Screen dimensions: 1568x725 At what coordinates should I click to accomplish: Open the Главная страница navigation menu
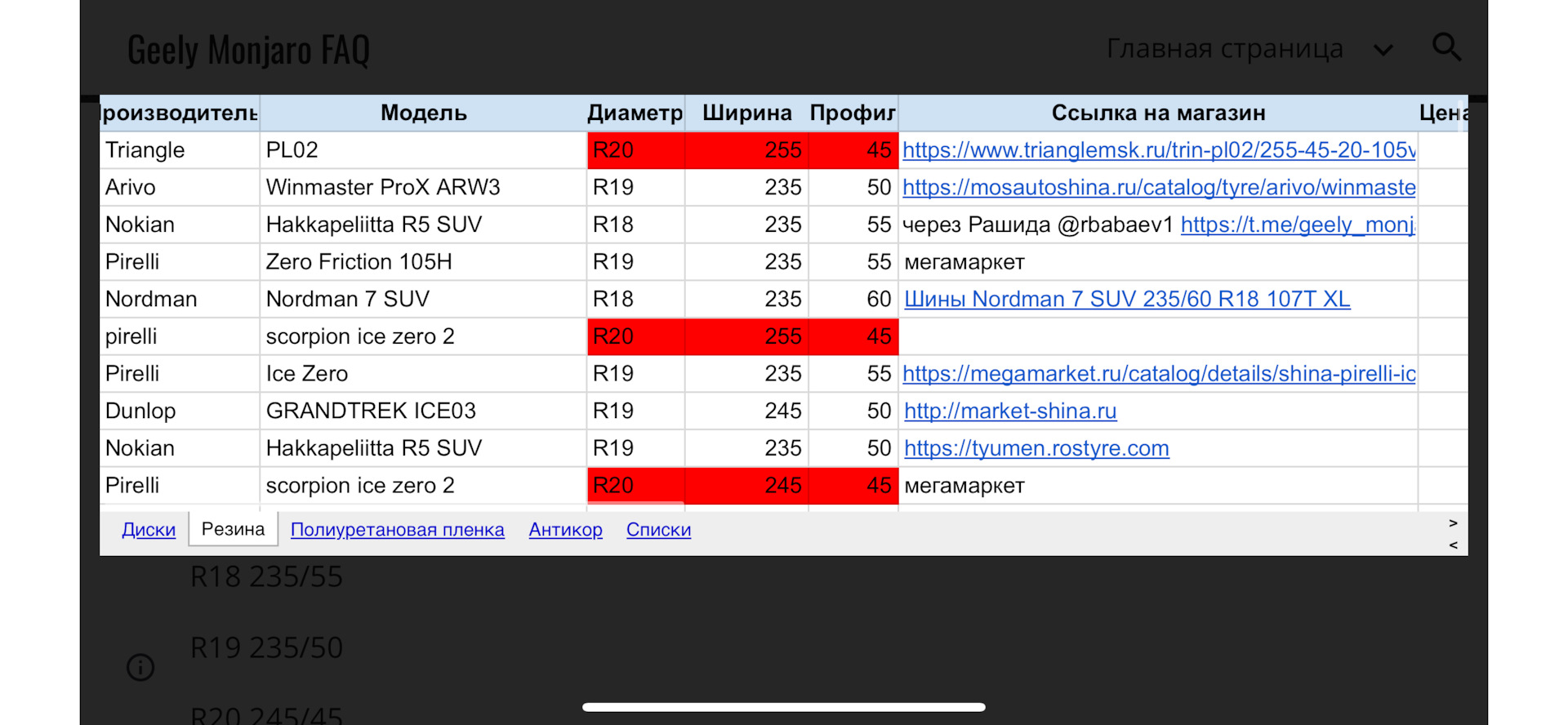(x=1224, y=49)
